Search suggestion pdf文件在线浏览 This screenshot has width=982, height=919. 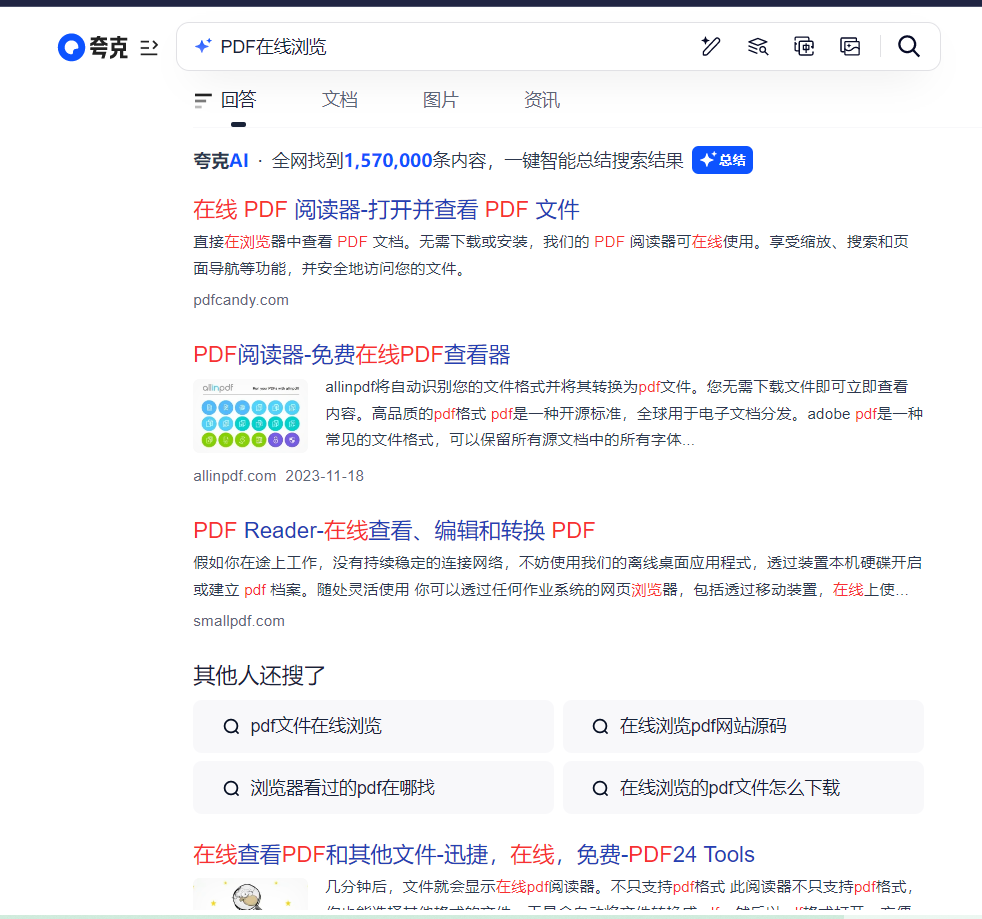tap(373, 727)
